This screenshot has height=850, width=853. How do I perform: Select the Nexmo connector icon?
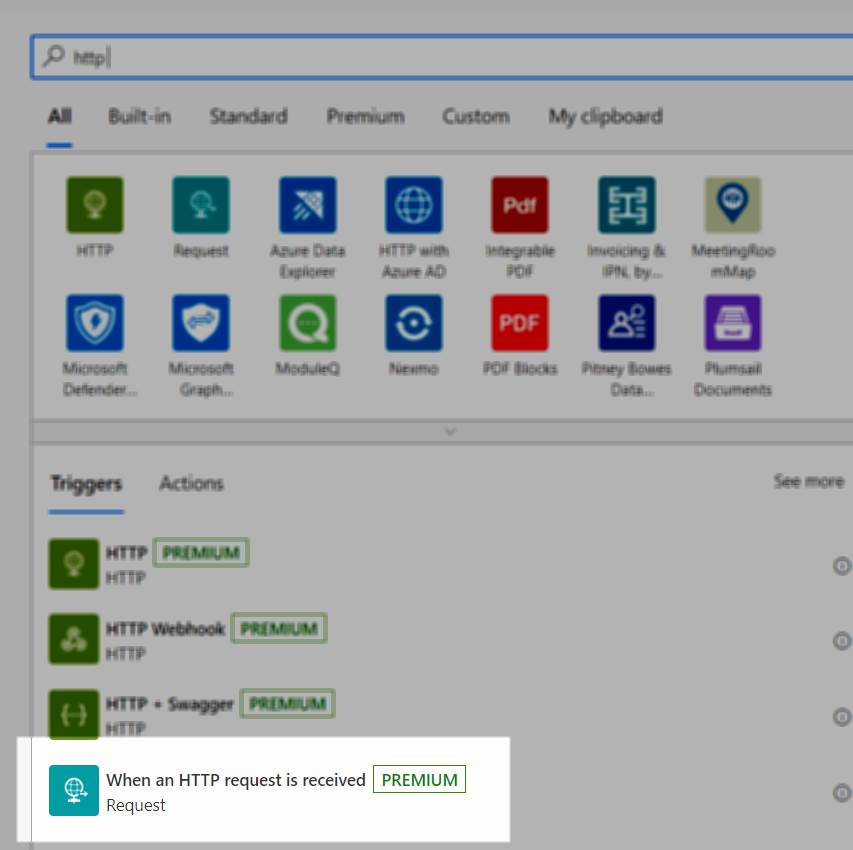pos(414,323)
